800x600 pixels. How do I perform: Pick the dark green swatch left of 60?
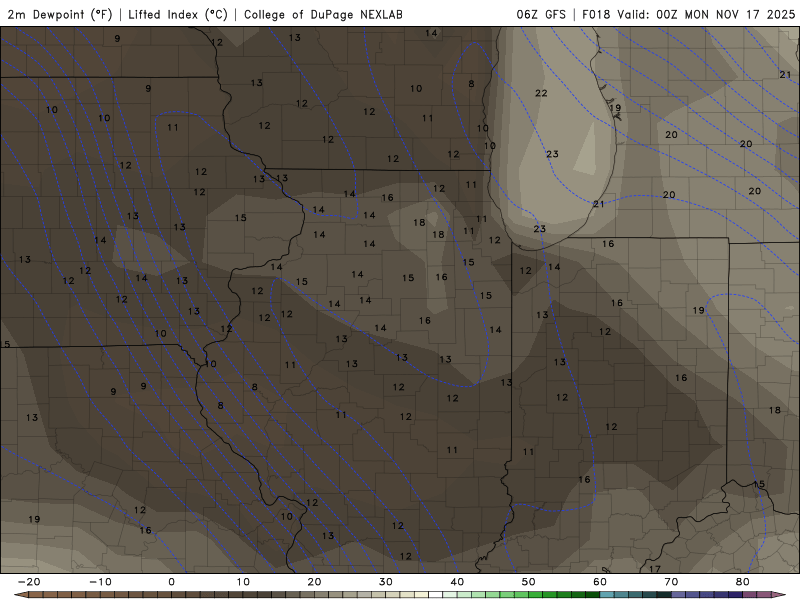point(593,595)
